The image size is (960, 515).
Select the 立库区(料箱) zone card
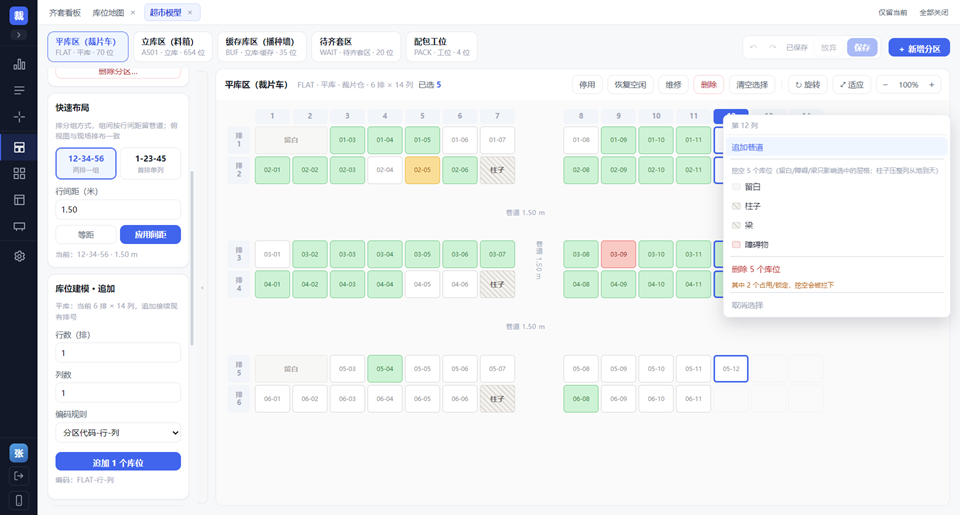tap(173, 47)
